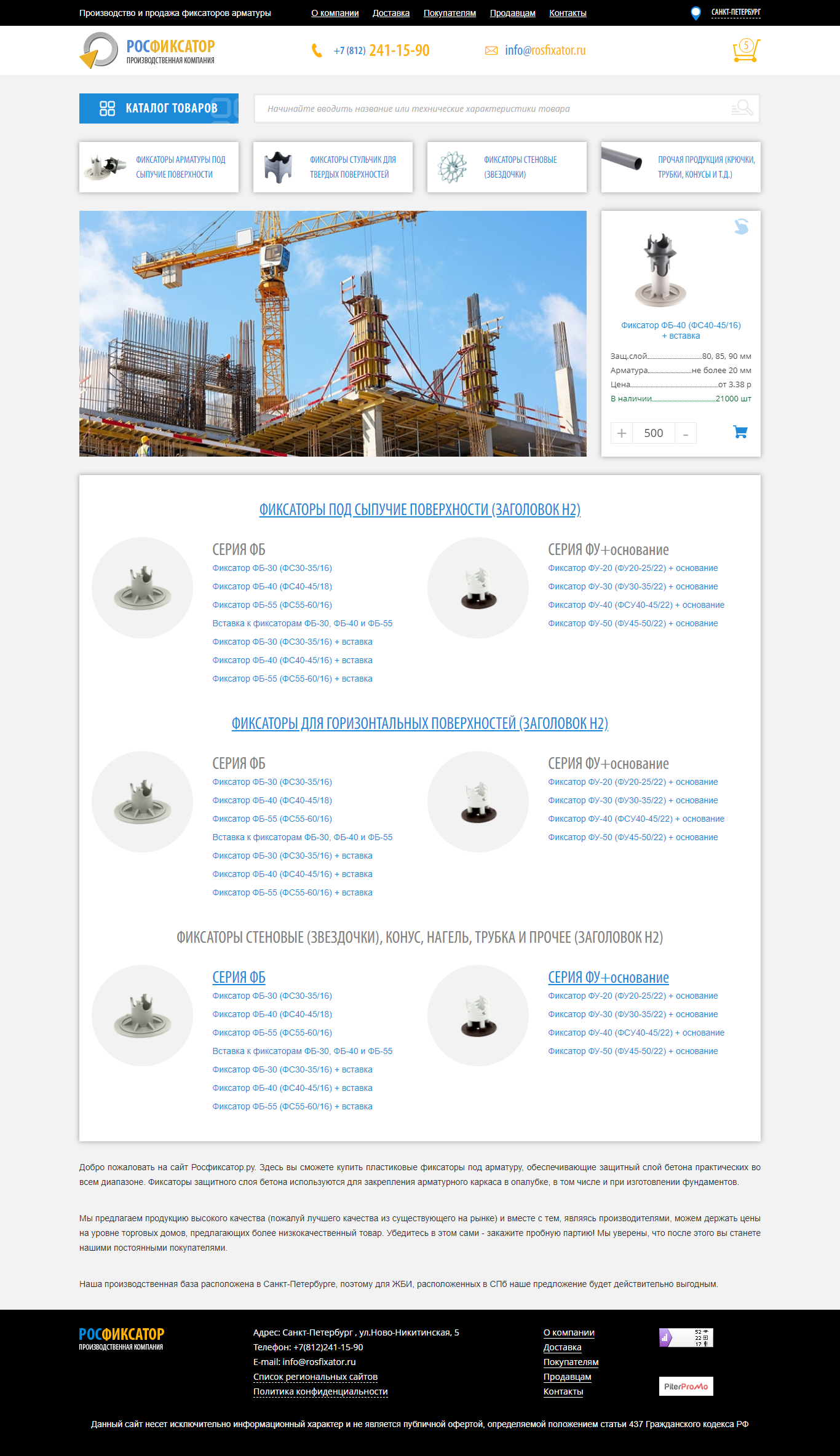Open Контакты in the footer

pyautogui.click(x=563, y=1391)
